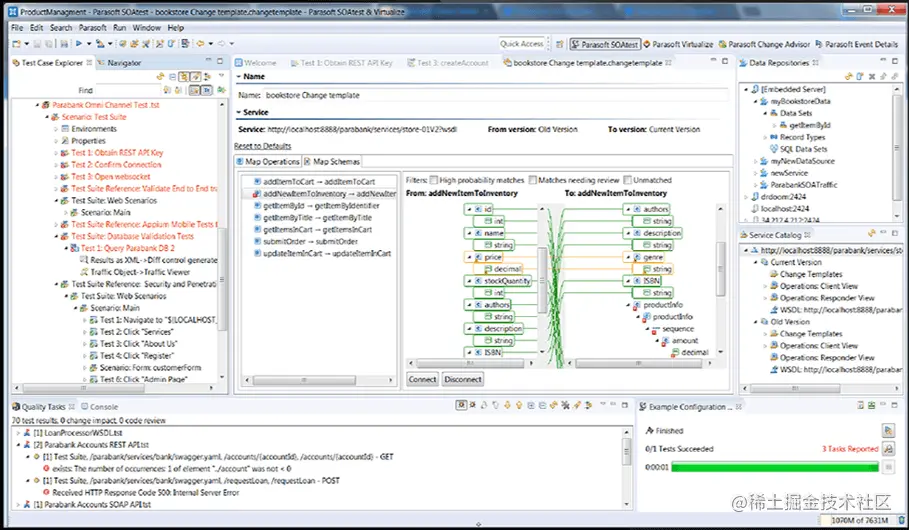The height and width of the screenshot is (530, 909).
Task: Click the Find input field
Action: pos(128,90)
